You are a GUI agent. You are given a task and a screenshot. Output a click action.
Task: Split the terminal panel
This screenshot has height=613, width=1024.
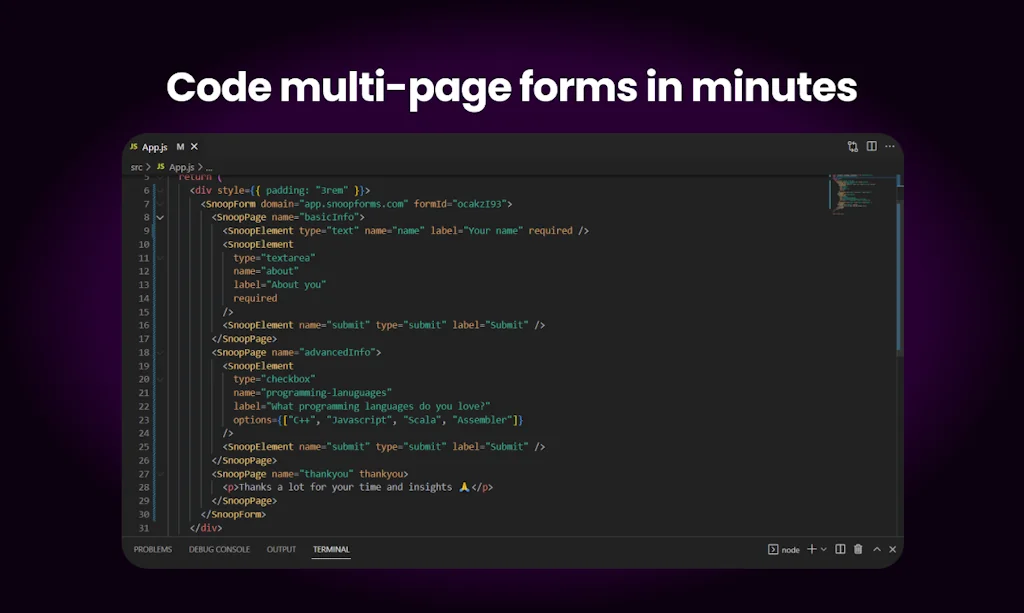pyautogui.click(x=840, y=549)
